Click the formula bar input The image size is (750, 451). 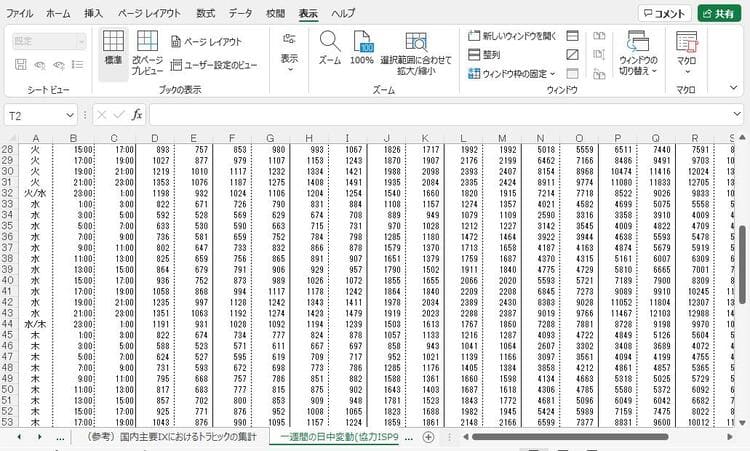pyautogui.click(x=440, y=115)
